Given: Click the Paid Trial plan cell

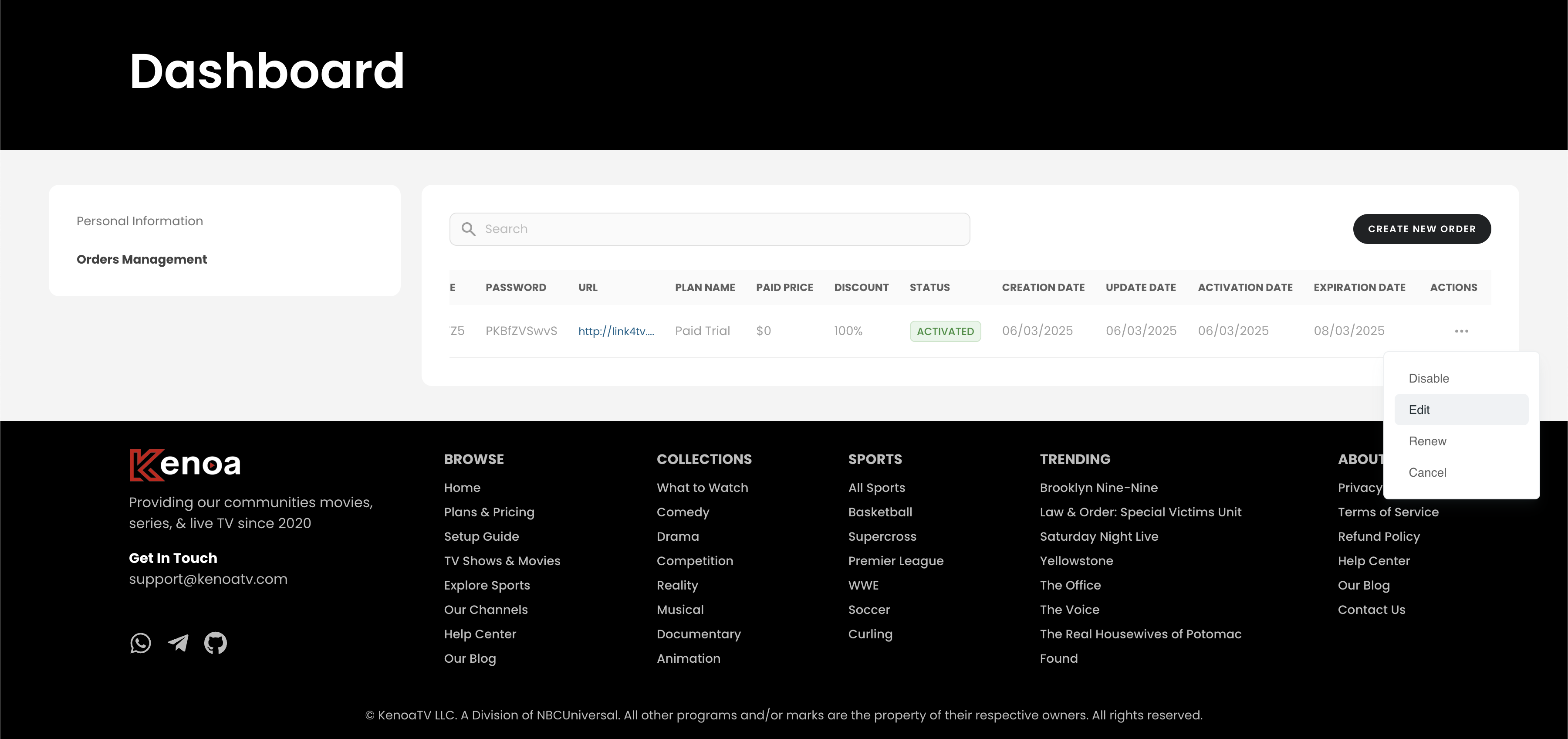Looking at the screenshot, I should point(703,331).
